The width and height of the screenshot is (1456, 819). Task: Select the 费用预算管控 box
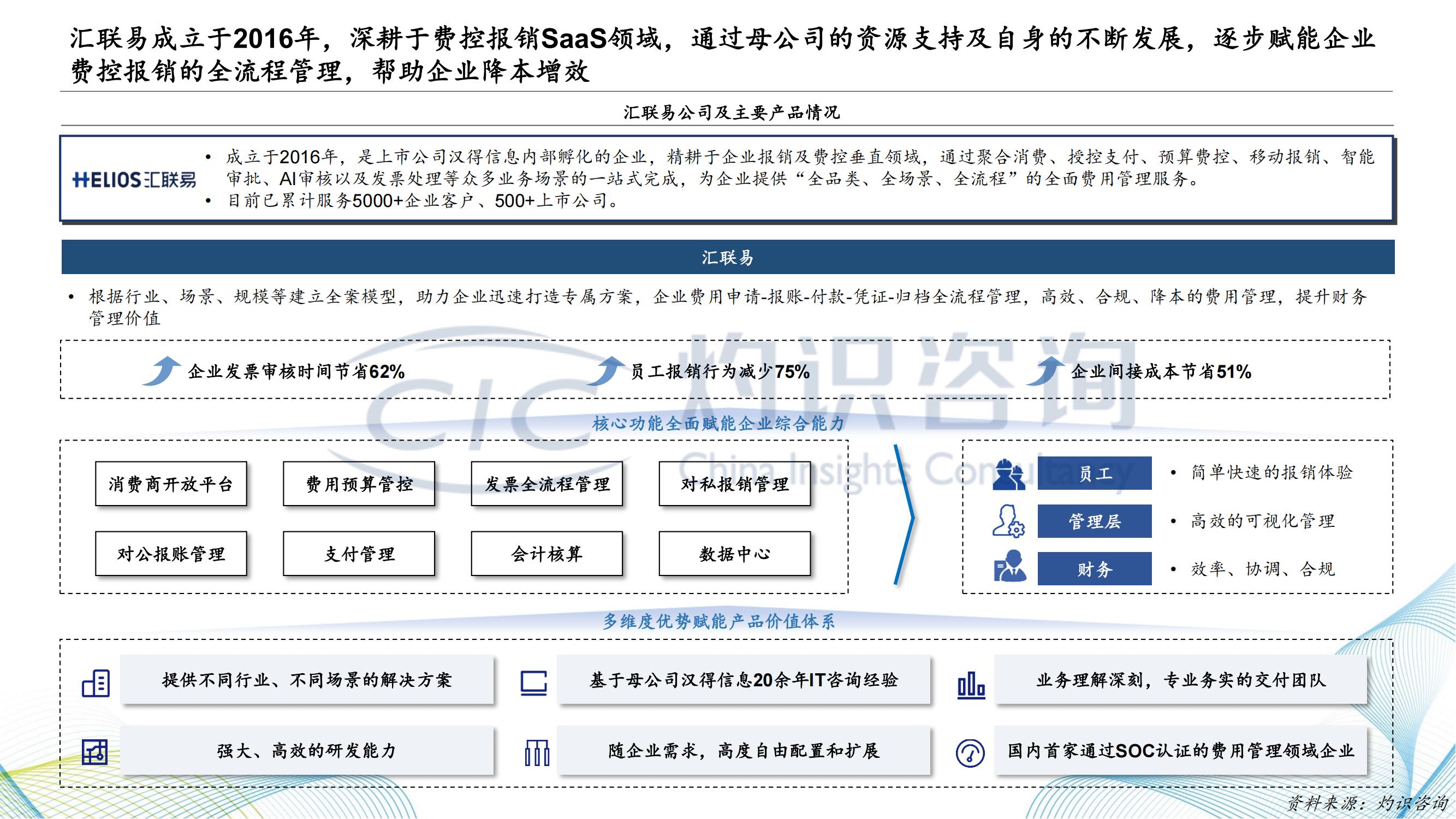click(x=359, y=484)
